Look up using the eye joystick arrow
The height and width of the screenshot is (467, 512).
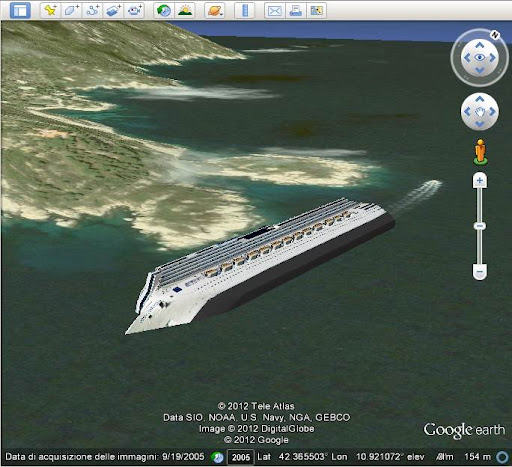[x=480, y=45]
